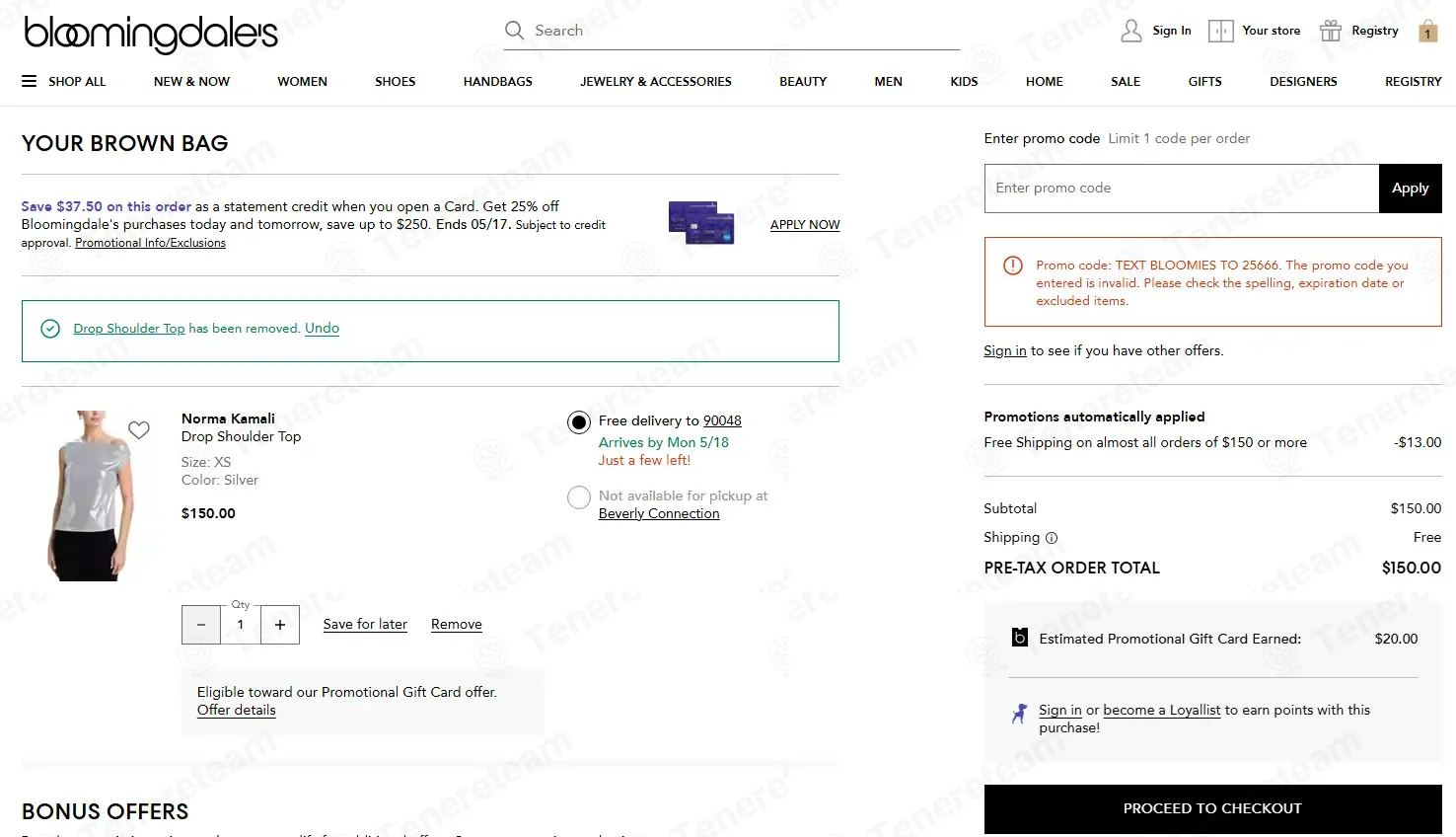The height and width of the screenshot is (837, 1456).
Task: Add Drop Shoulder Top to wishlist heart
Action: coord(139,429)
